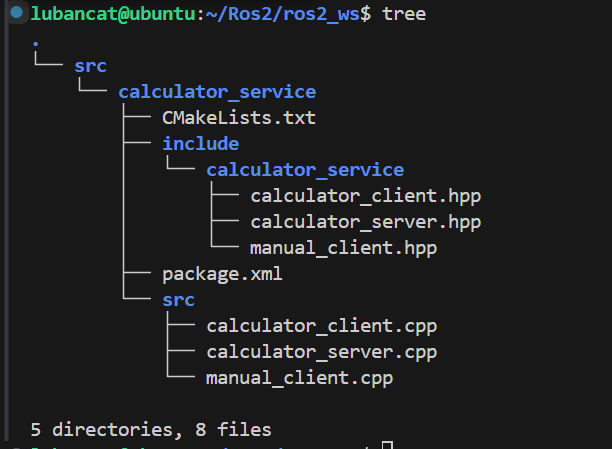Click calculator_service directory under include

(x=305, y=170)
